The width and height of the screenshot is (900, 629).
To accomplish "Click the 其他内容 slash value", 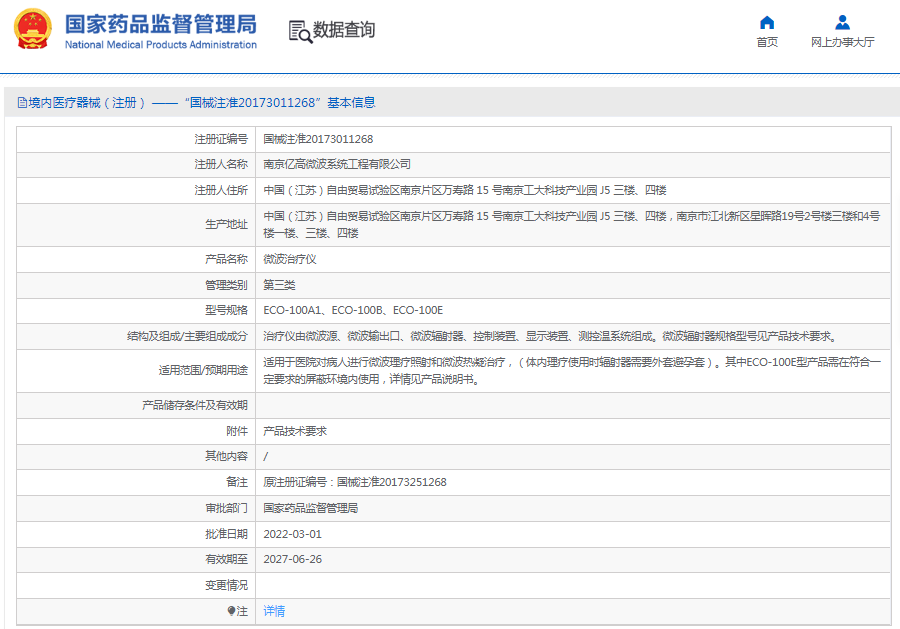I will tap(265, 456).
